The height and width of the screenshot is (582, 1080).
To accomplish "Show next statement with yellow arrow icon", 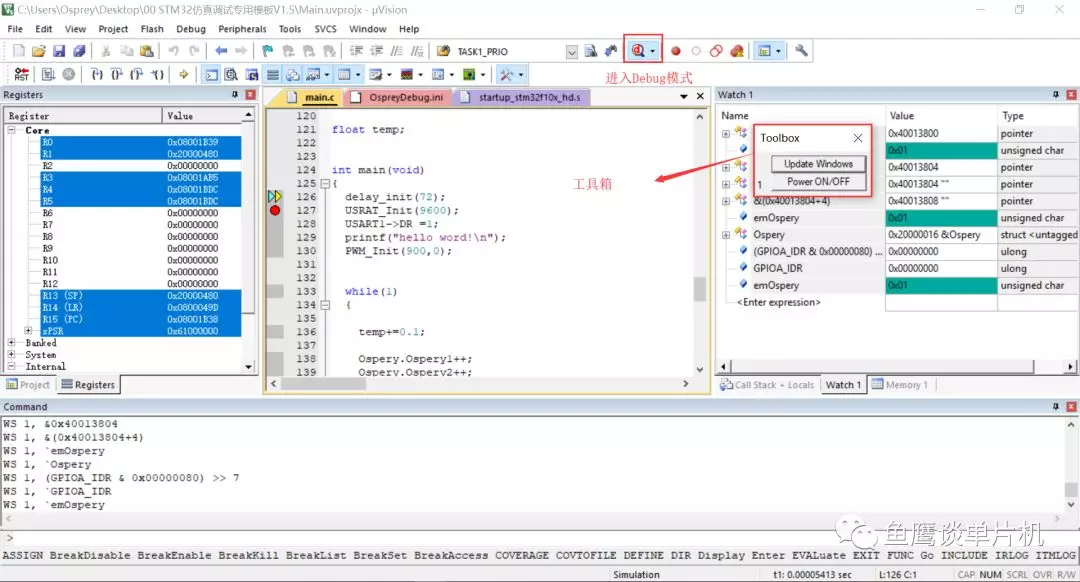I will (x=184, y=74).
